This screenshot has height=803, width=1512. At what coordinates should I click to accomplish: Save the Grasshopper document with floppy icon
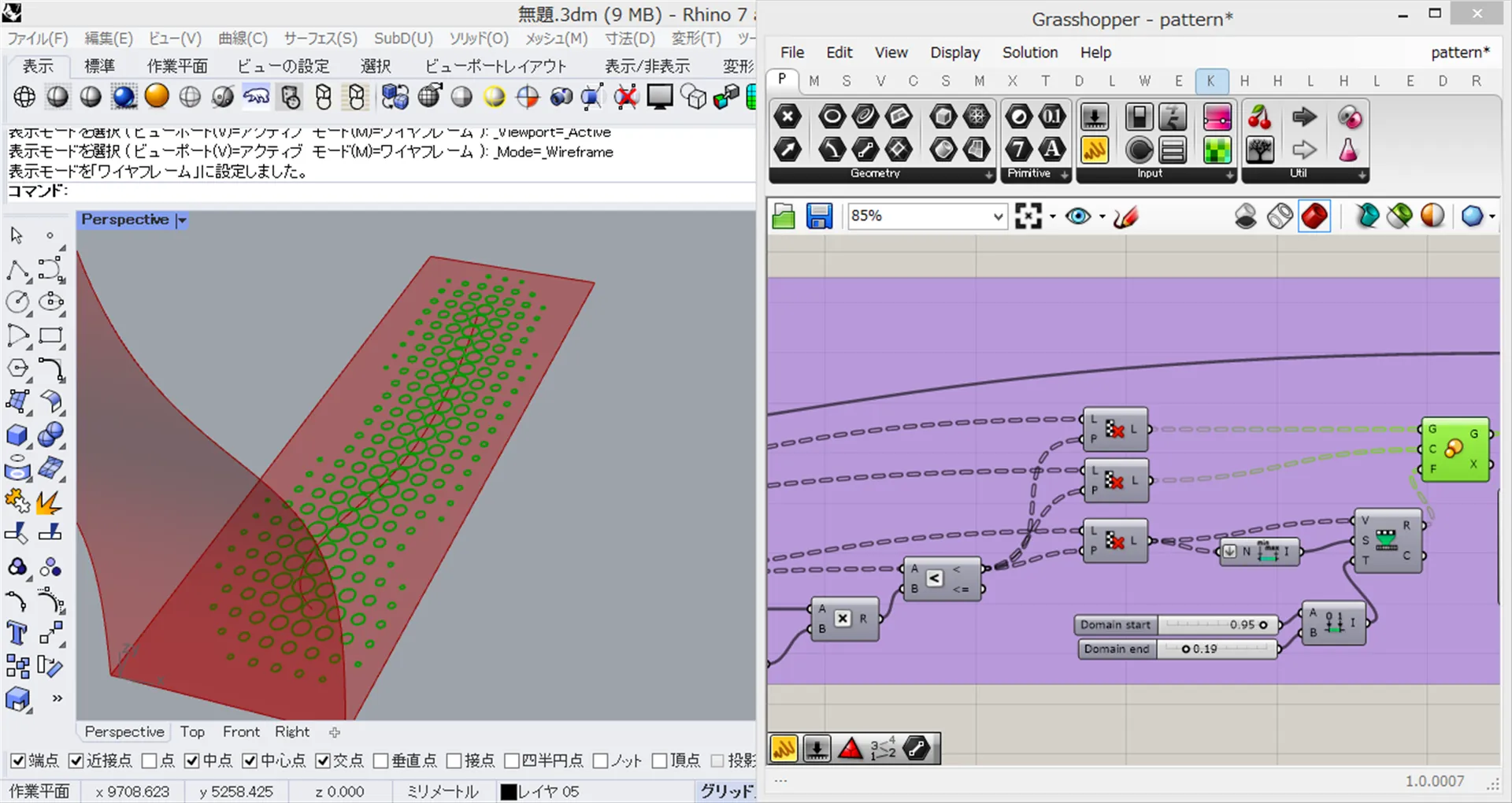pos(819,216)
